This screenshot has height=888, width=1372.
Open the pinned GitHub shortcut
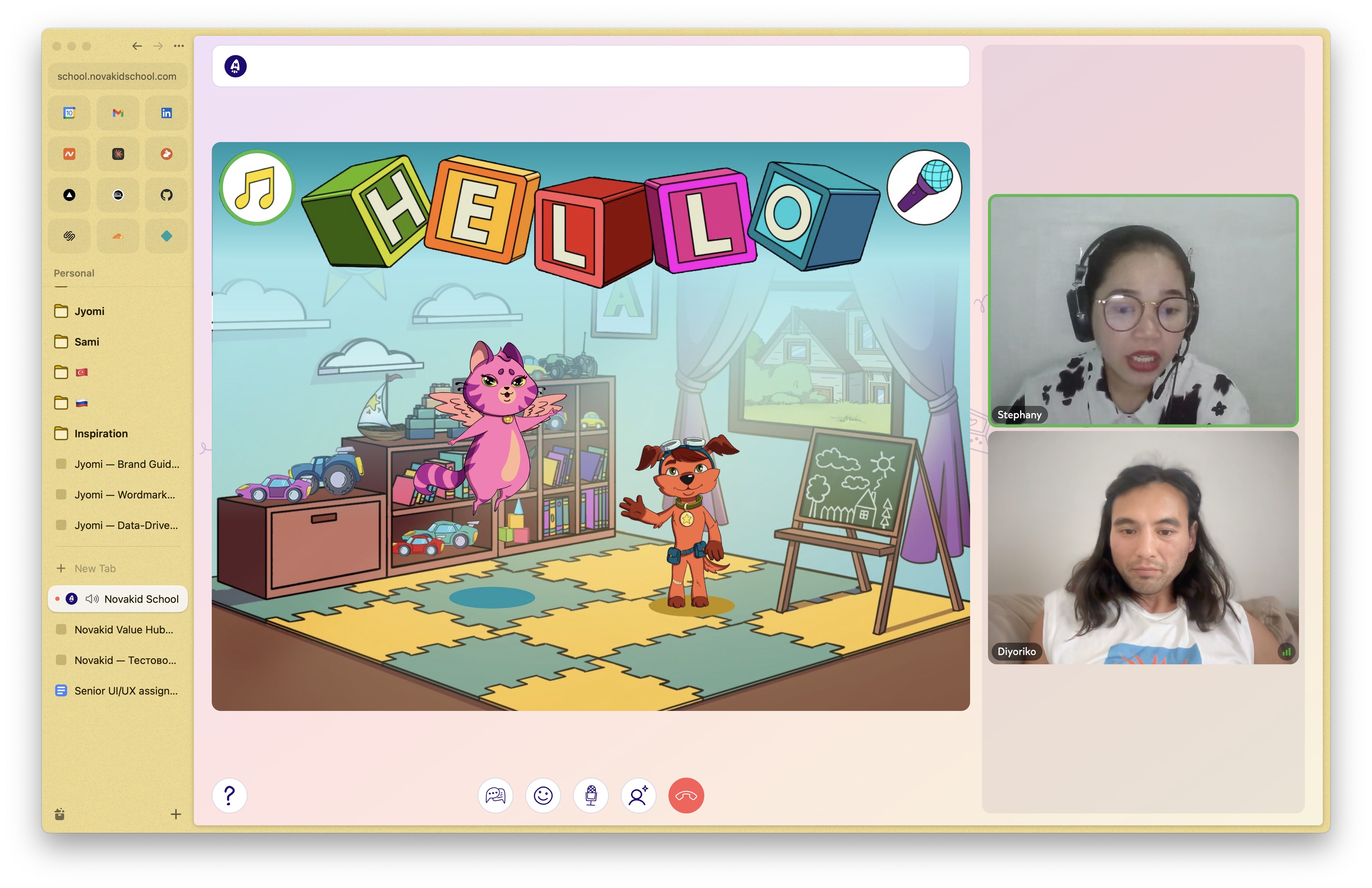[x=166, y=195]
